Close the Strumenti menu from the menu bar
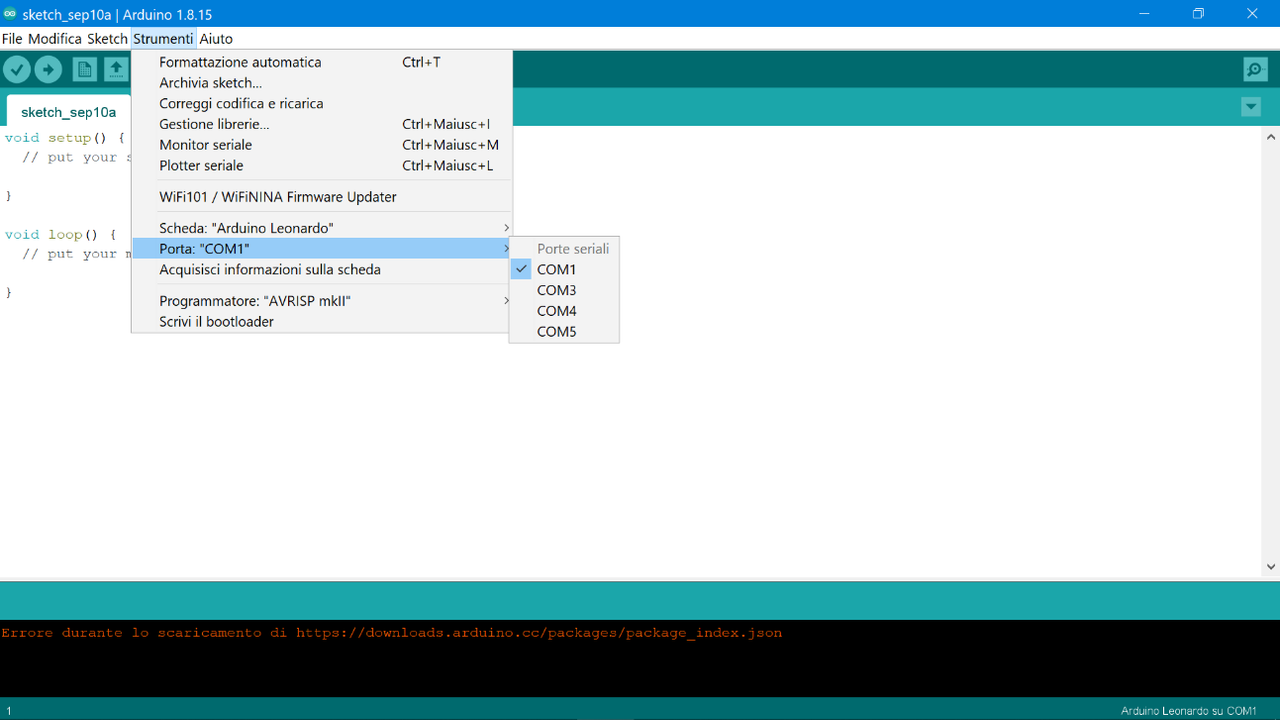Screen dimensions: 1280x720 [x=163, y=39]
